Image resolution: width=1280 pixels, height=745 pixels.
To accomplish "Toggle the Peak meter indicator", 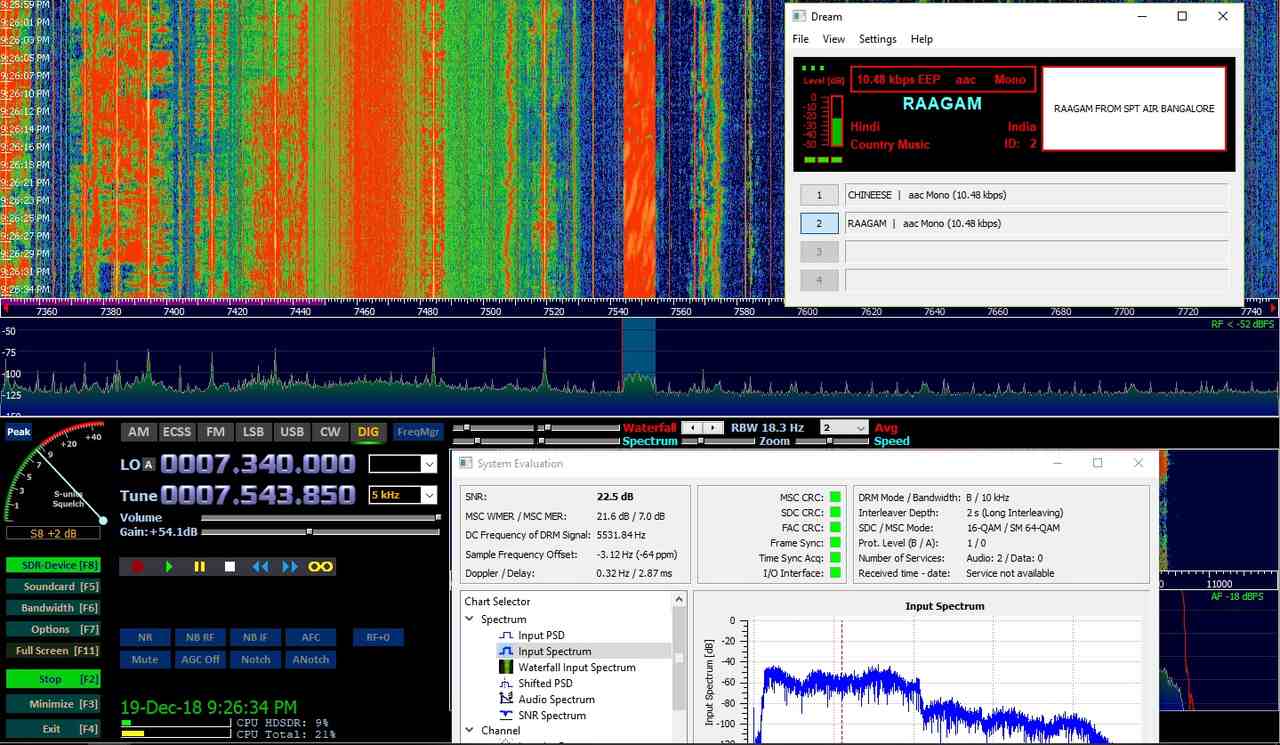I will (18, 432).
